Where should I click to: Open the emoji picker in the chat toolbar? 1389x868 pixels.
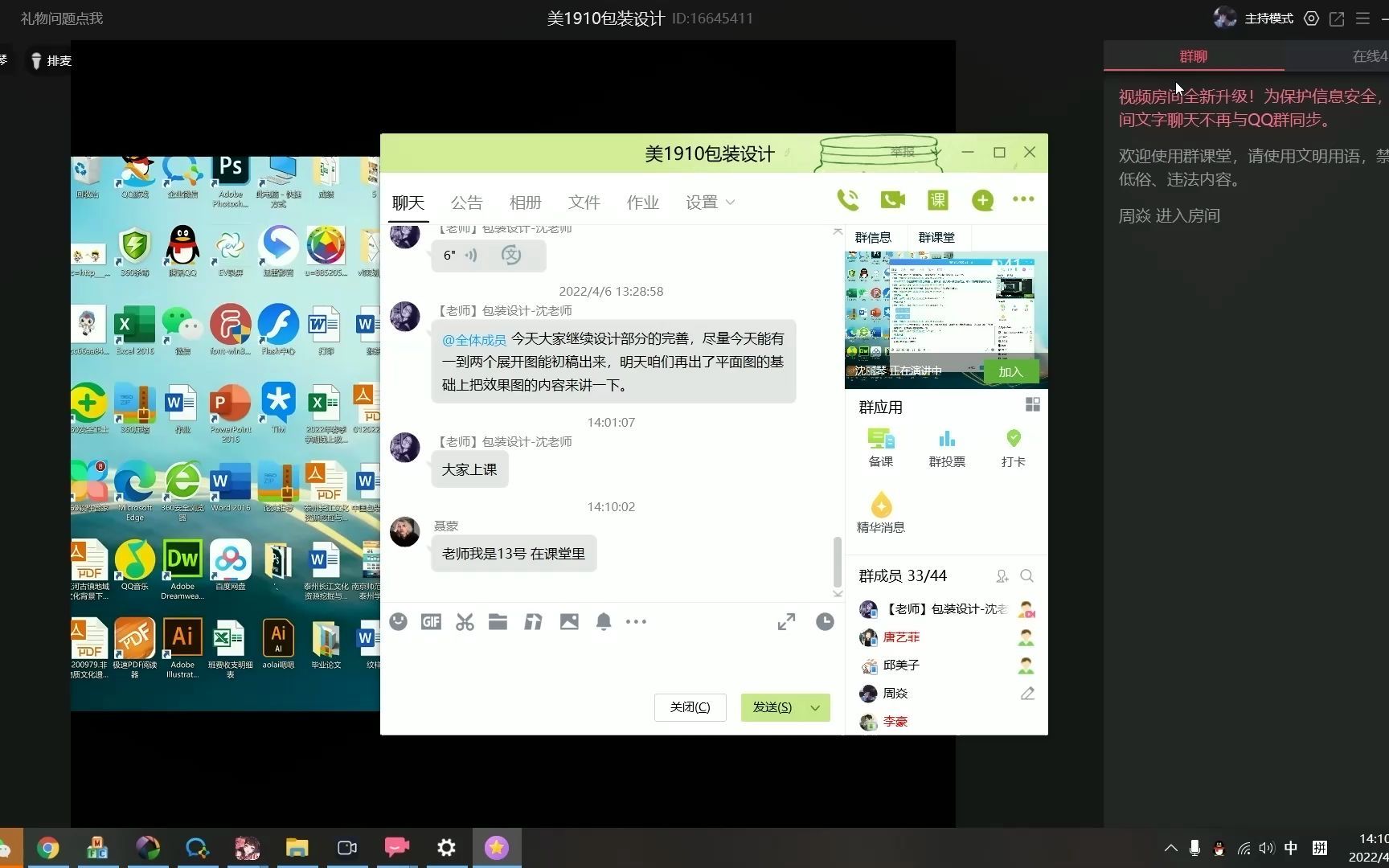pyautogui.click(x=398, y=621)
